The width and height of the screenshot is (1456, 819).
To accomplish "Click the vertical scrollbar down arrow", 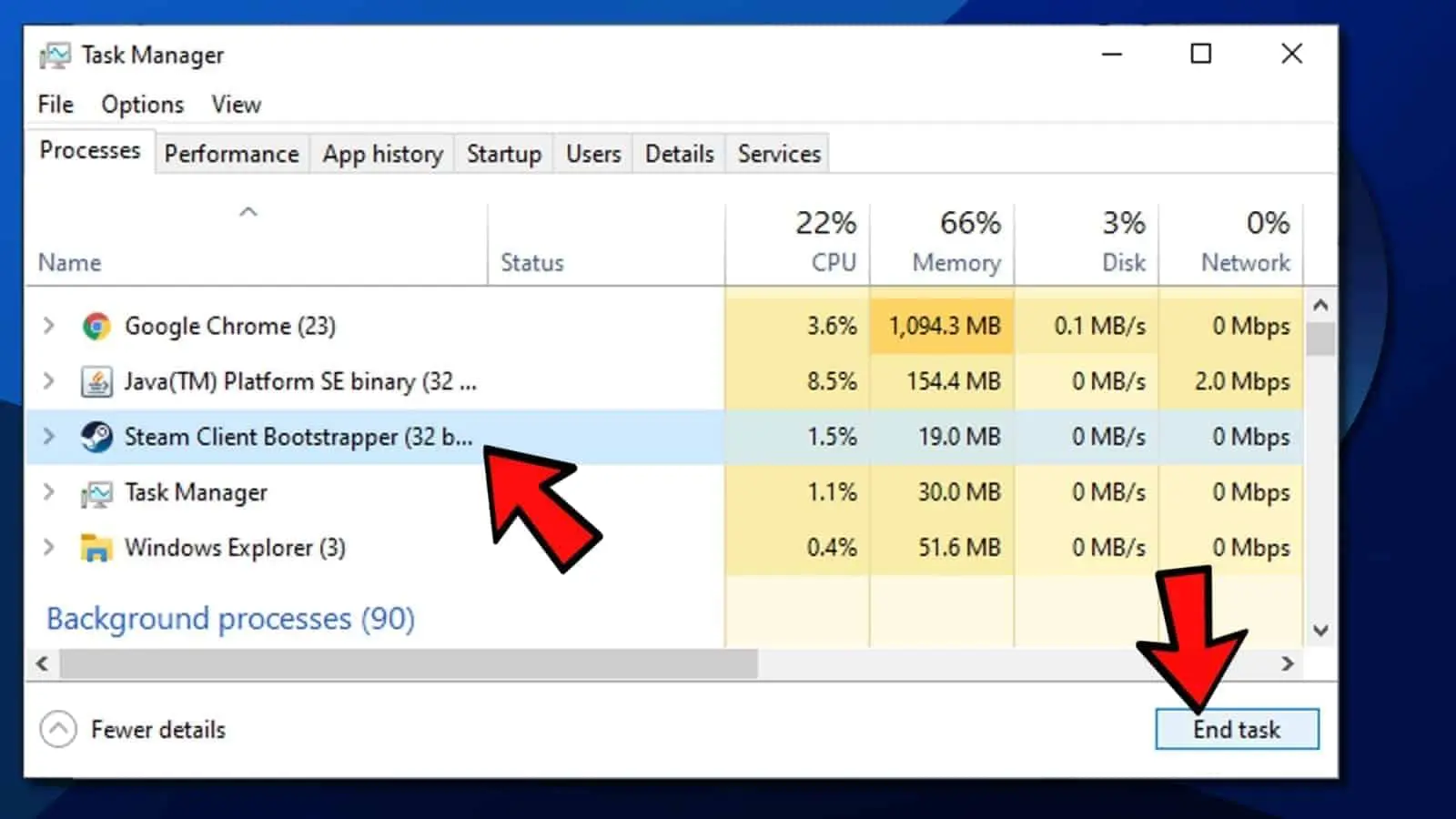I will pos(1320,630).
